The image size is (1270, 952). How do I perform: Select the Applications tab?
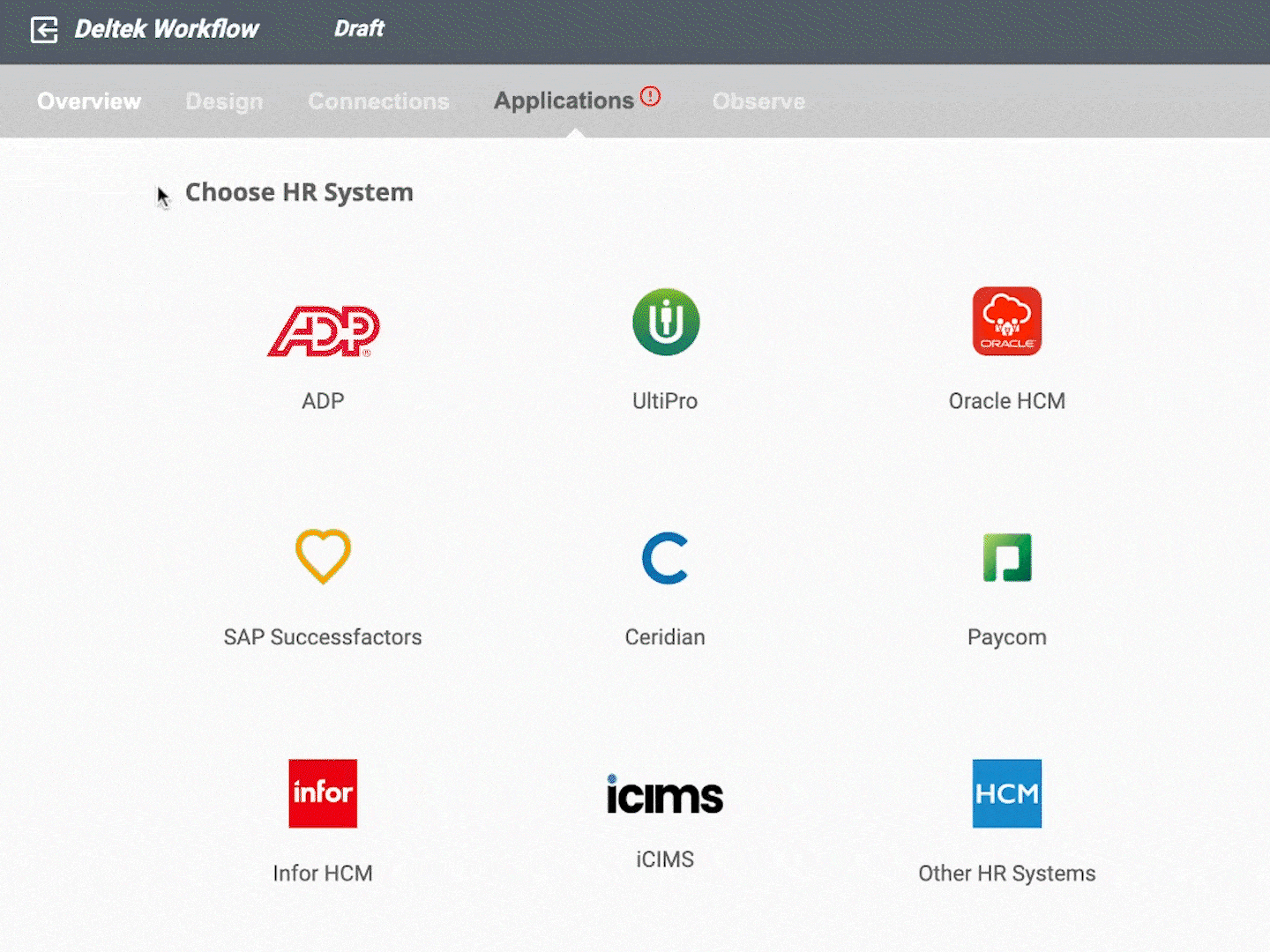point(564,101)
